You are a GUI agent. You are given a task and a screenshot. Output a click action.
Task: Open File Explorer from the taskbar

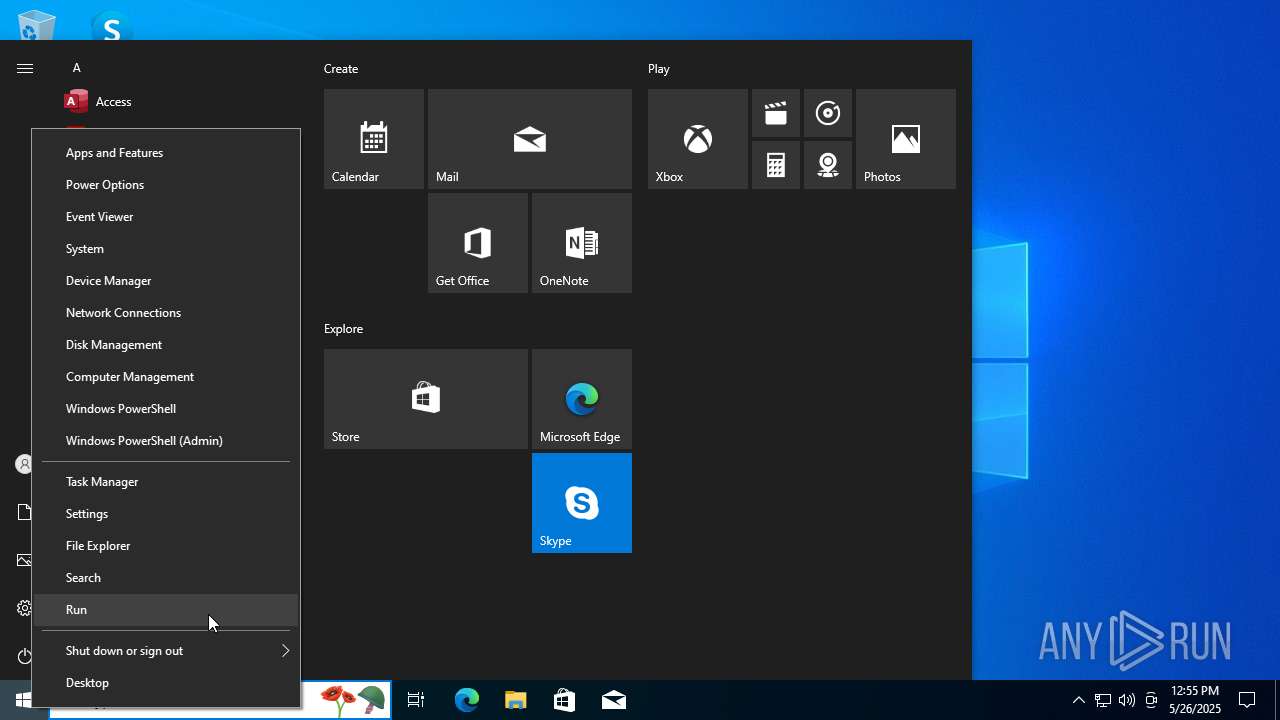(x=515, y=700)
